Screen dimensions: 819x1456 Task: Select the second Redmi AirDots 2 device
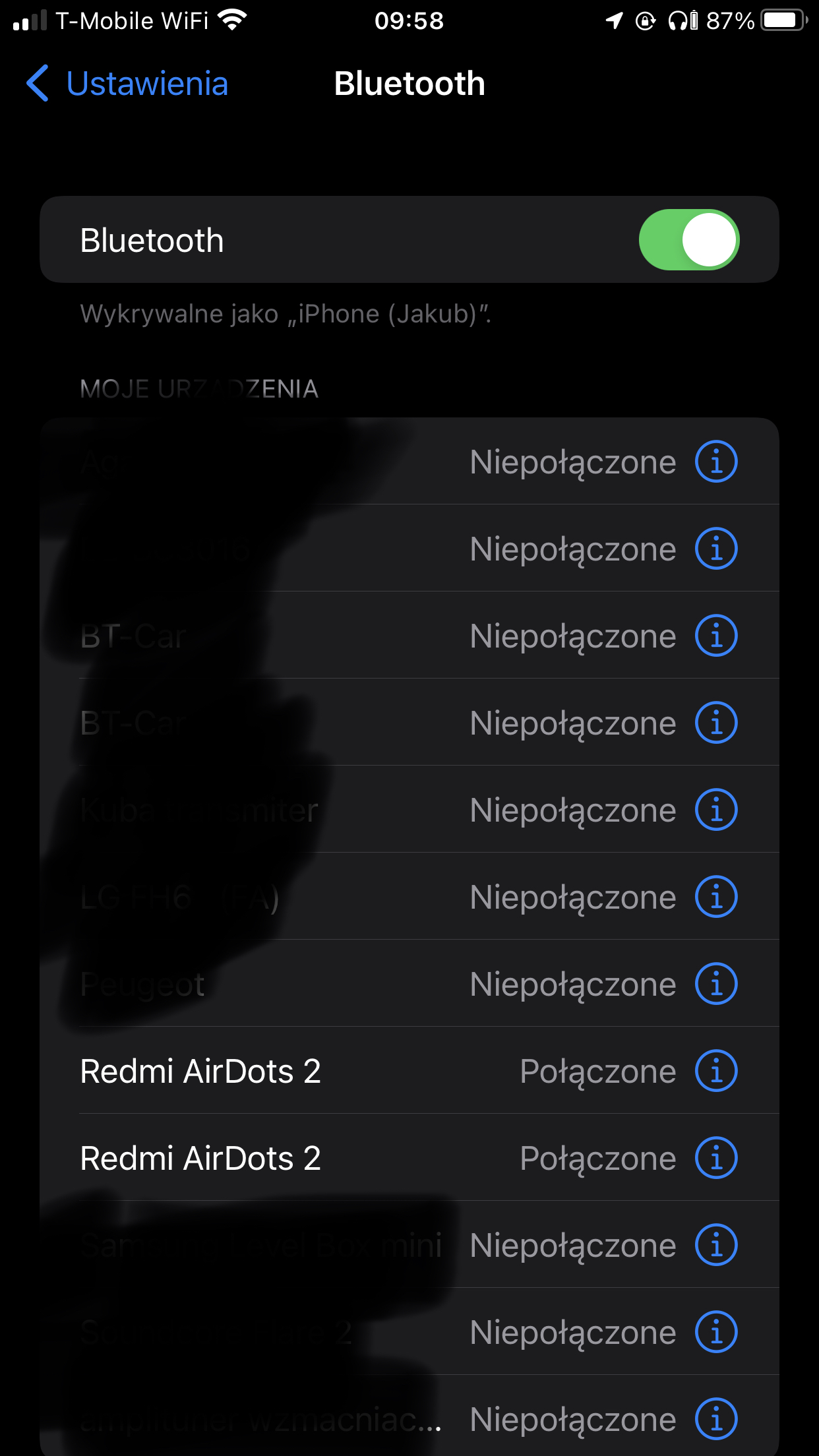tap(409, 1158)
